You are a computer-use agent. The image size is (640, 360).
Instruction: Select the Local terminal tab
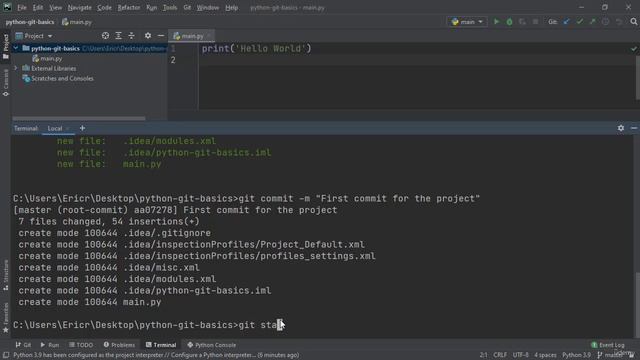[x=55, y=128]
